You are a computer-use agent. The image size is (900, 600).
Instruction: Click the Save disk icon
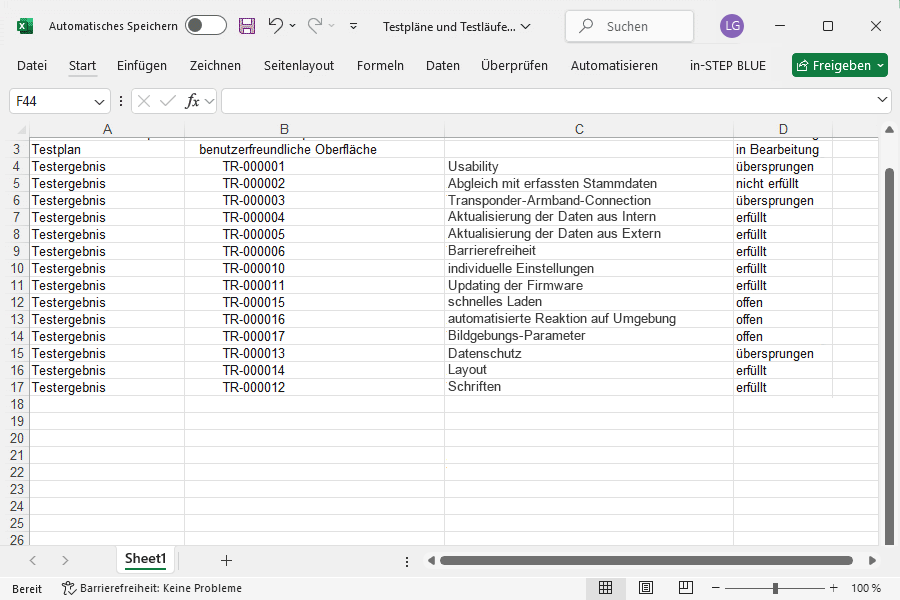pyautogui.click(x=247, y=26)
